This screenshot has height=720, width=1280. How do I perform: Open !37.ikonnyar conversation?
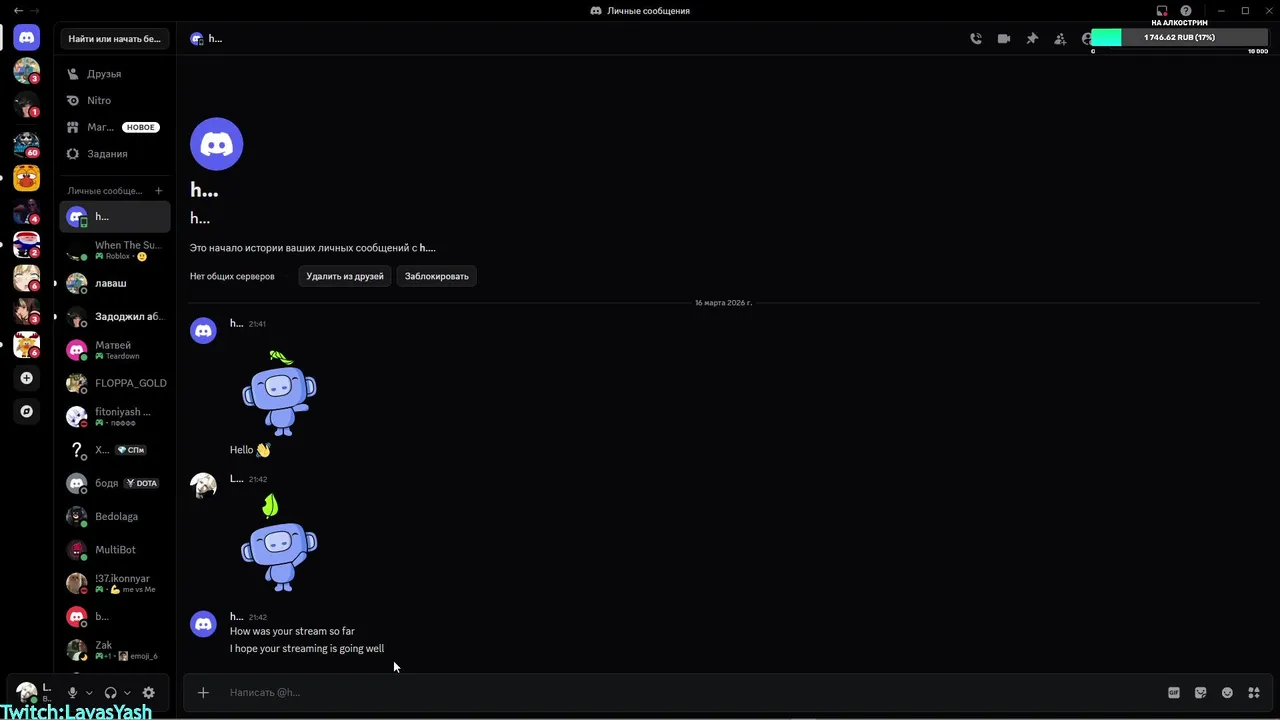[115, 583]
